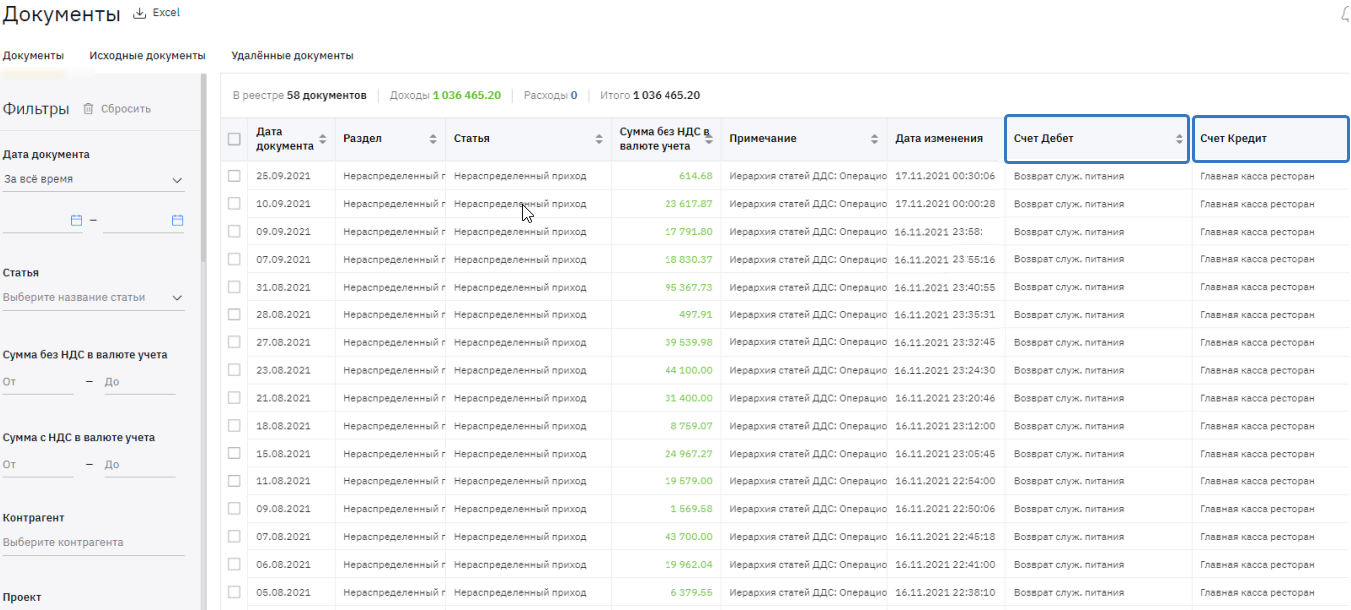
Task: Open the Выберите название статьи dropdown
Action: 93,297
